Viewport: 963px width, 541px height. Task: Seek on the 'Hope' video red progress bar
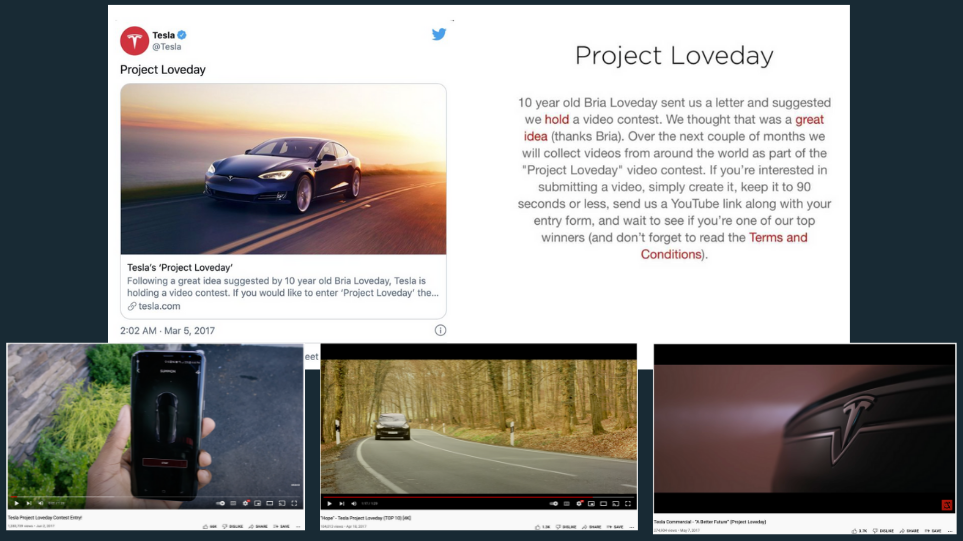point(479,497)
